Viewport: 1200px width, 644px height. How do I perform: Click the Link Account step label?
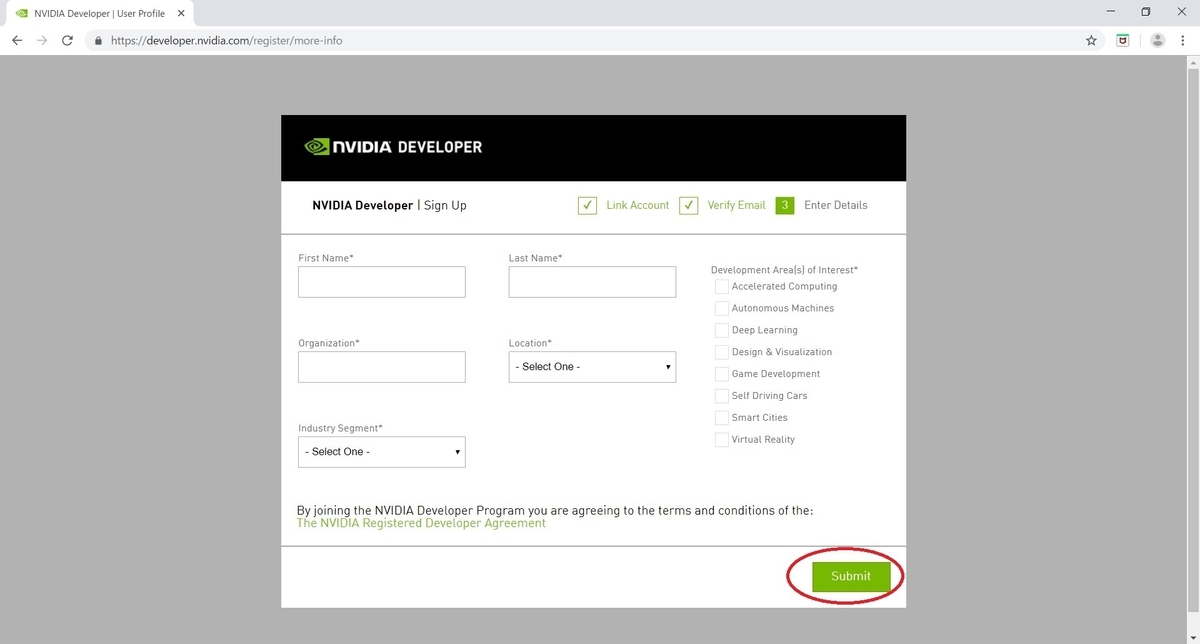coord(637,205)
